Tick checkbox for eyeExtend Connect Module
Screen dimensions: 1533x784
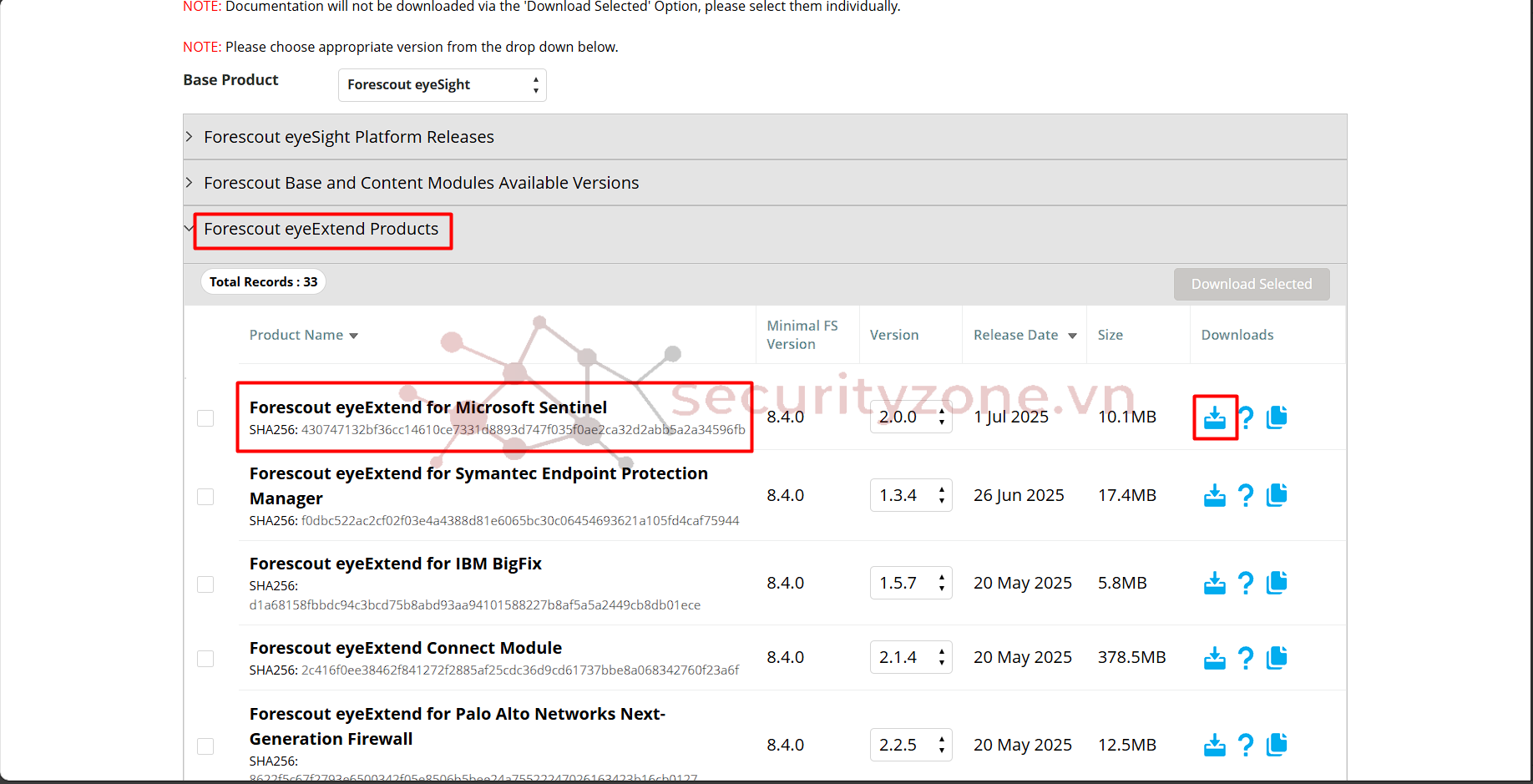pos(205,659)
